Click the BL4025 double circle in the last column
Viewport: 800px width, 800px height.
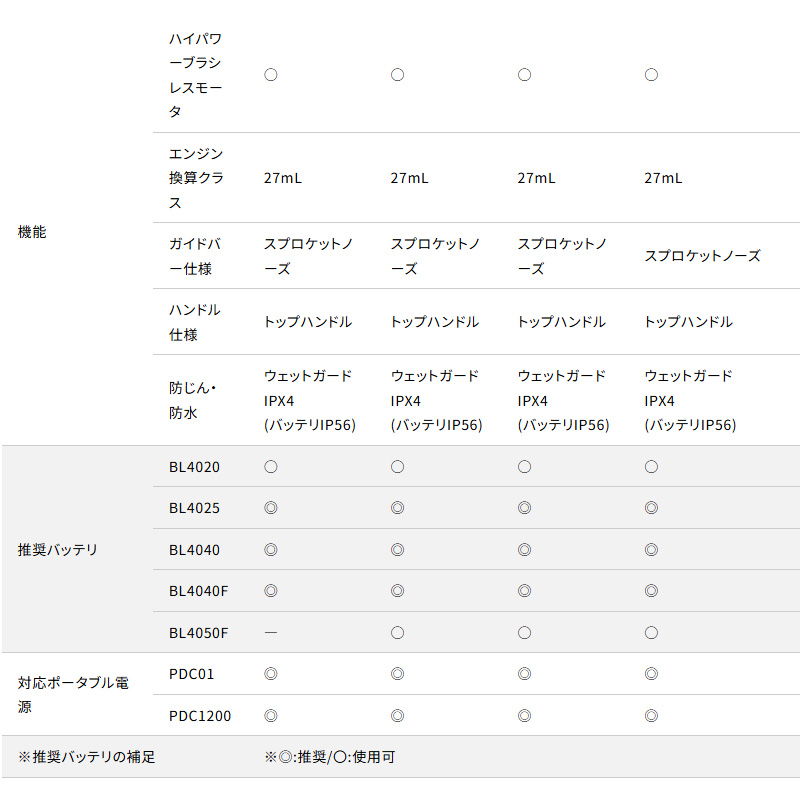(651, 508)
